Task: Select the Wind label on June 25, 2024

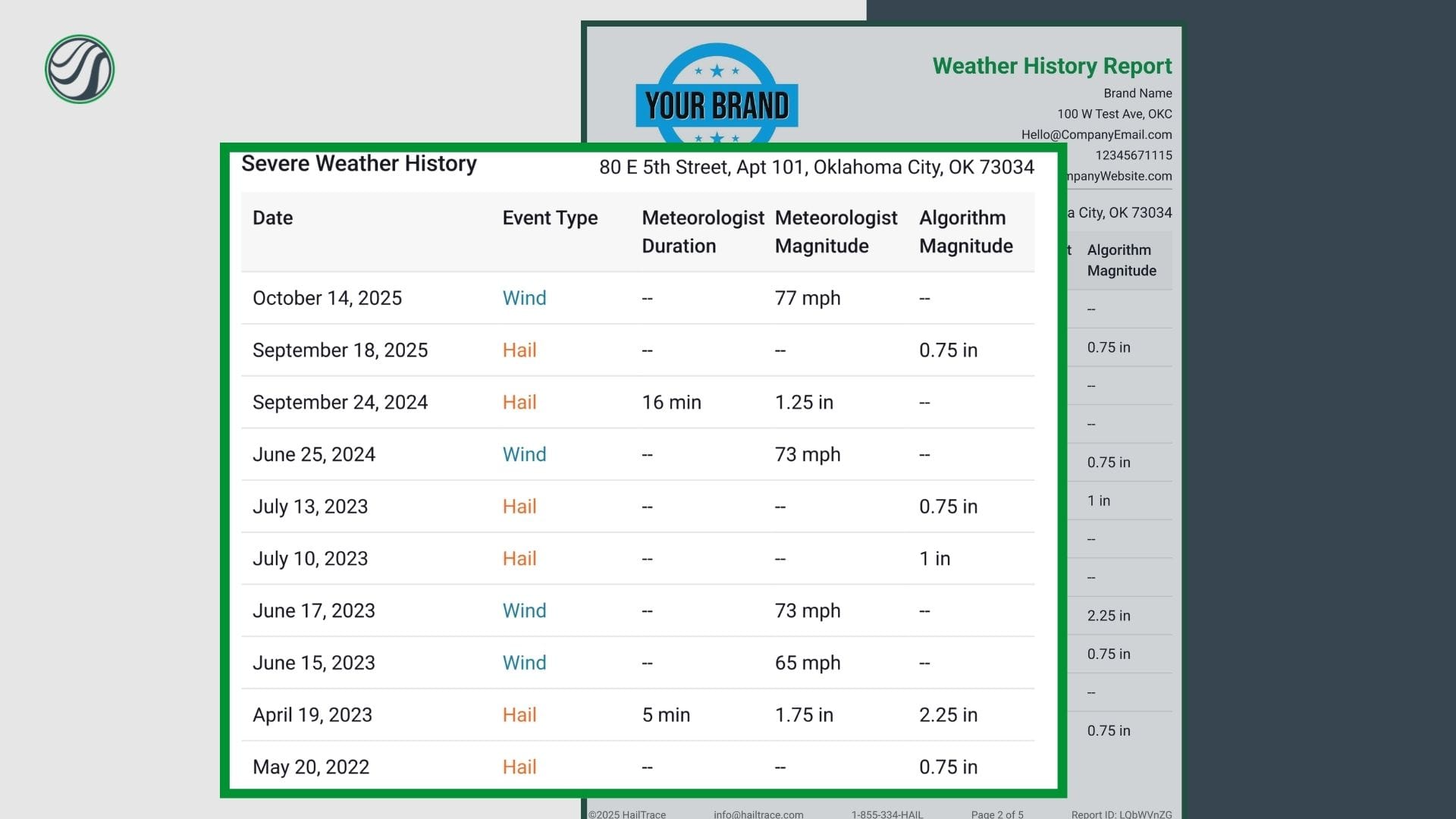Action: [524, 454]
